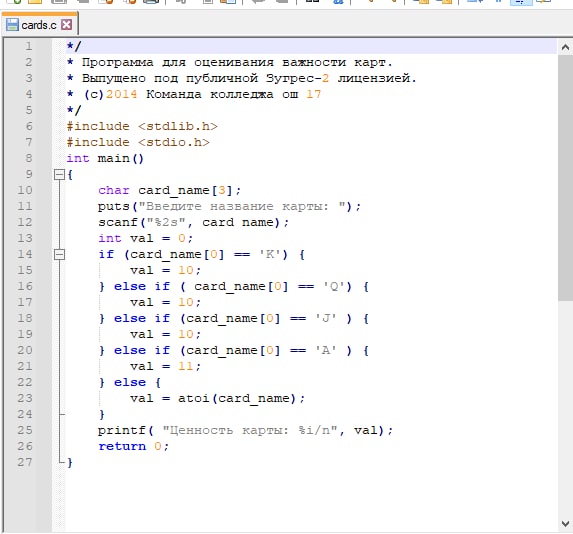Click the Print toolbar icon
Viewport: 573px width, 534px height.
pos(151,1)
